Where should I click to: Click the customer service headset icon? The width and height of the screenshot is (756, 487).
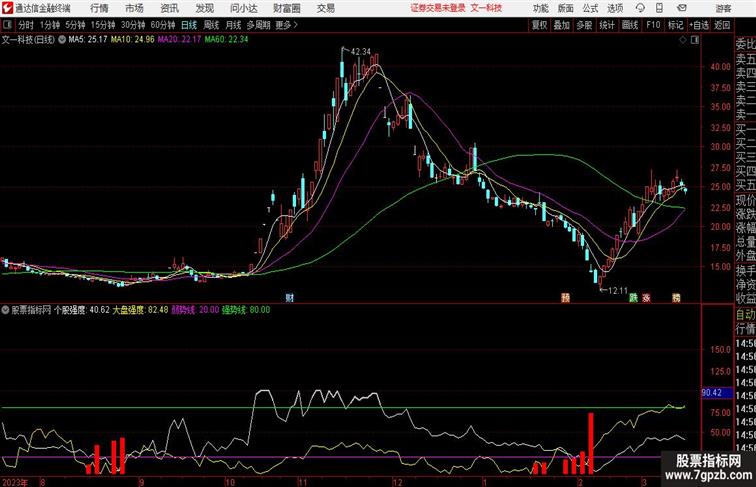640,8
